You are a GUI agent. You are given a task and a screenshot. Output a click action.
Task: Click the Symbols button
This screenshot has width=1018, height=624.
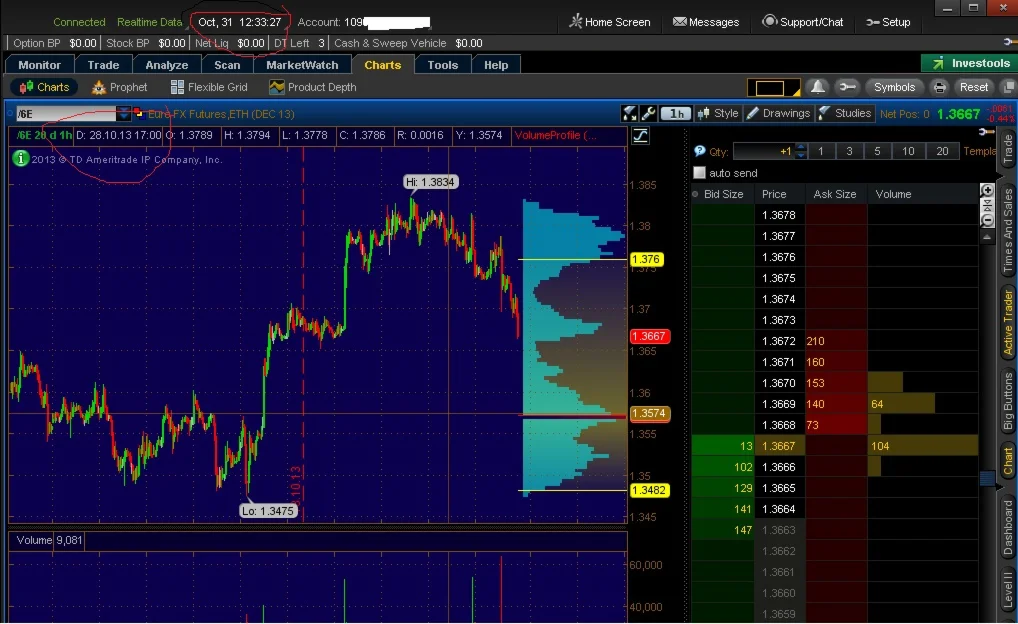tap(894, 87)
